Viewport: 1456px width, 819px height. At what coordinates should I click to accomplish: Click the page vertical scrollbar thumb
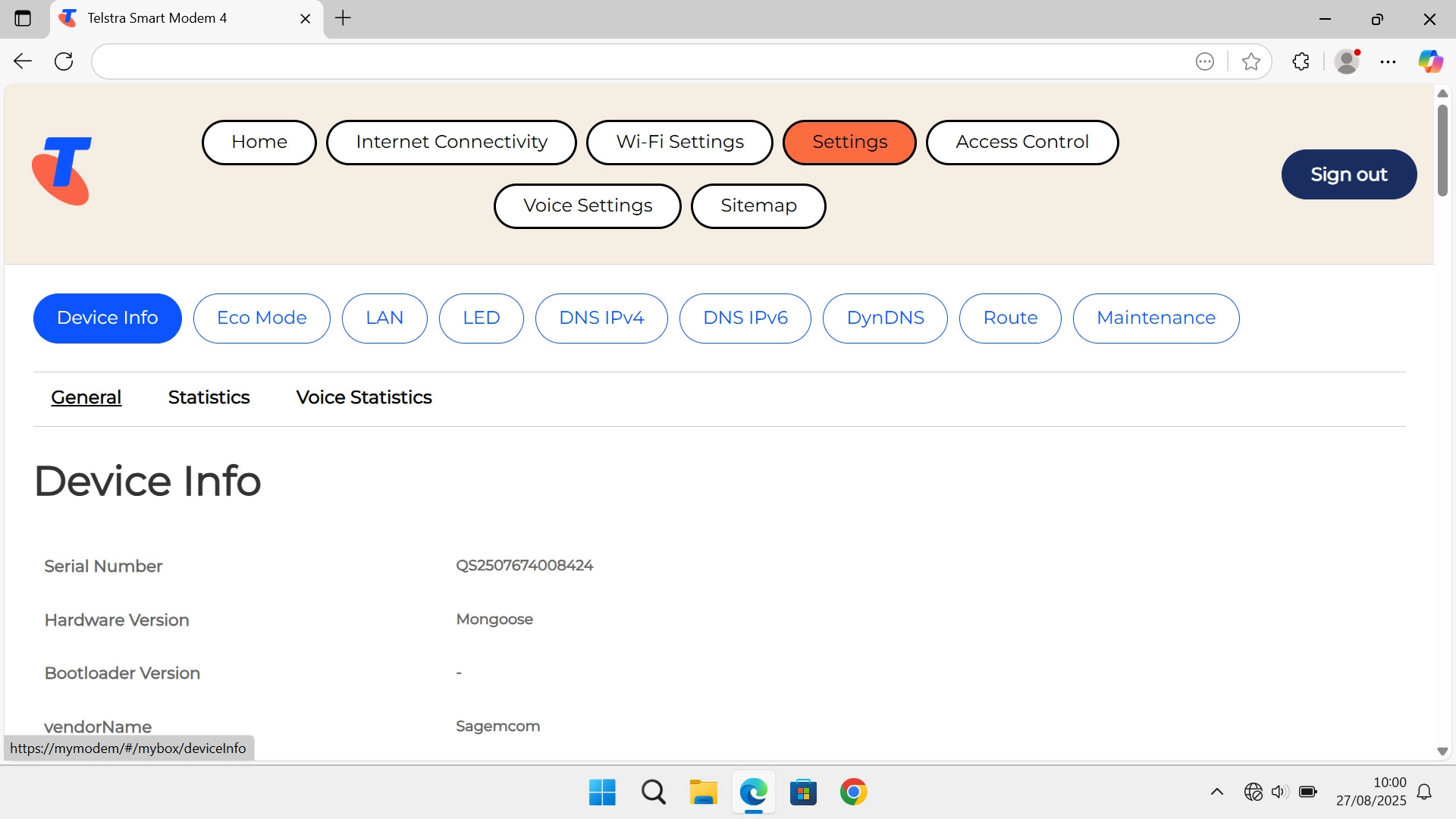click(1442, 152)
